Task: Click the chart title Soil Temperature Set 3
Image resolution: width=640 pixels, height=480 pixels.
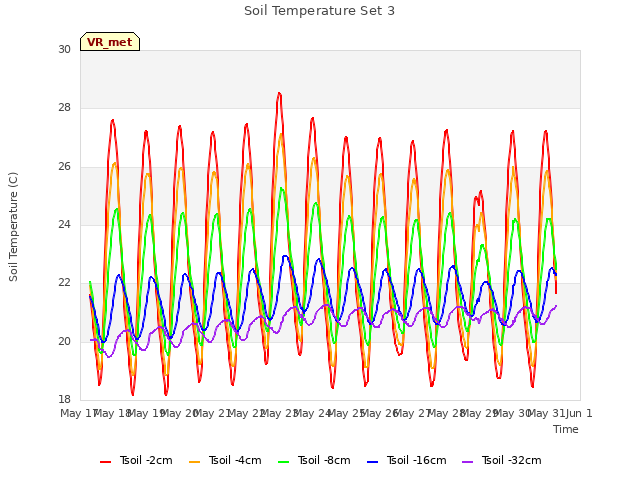Action: coord(320,11)
